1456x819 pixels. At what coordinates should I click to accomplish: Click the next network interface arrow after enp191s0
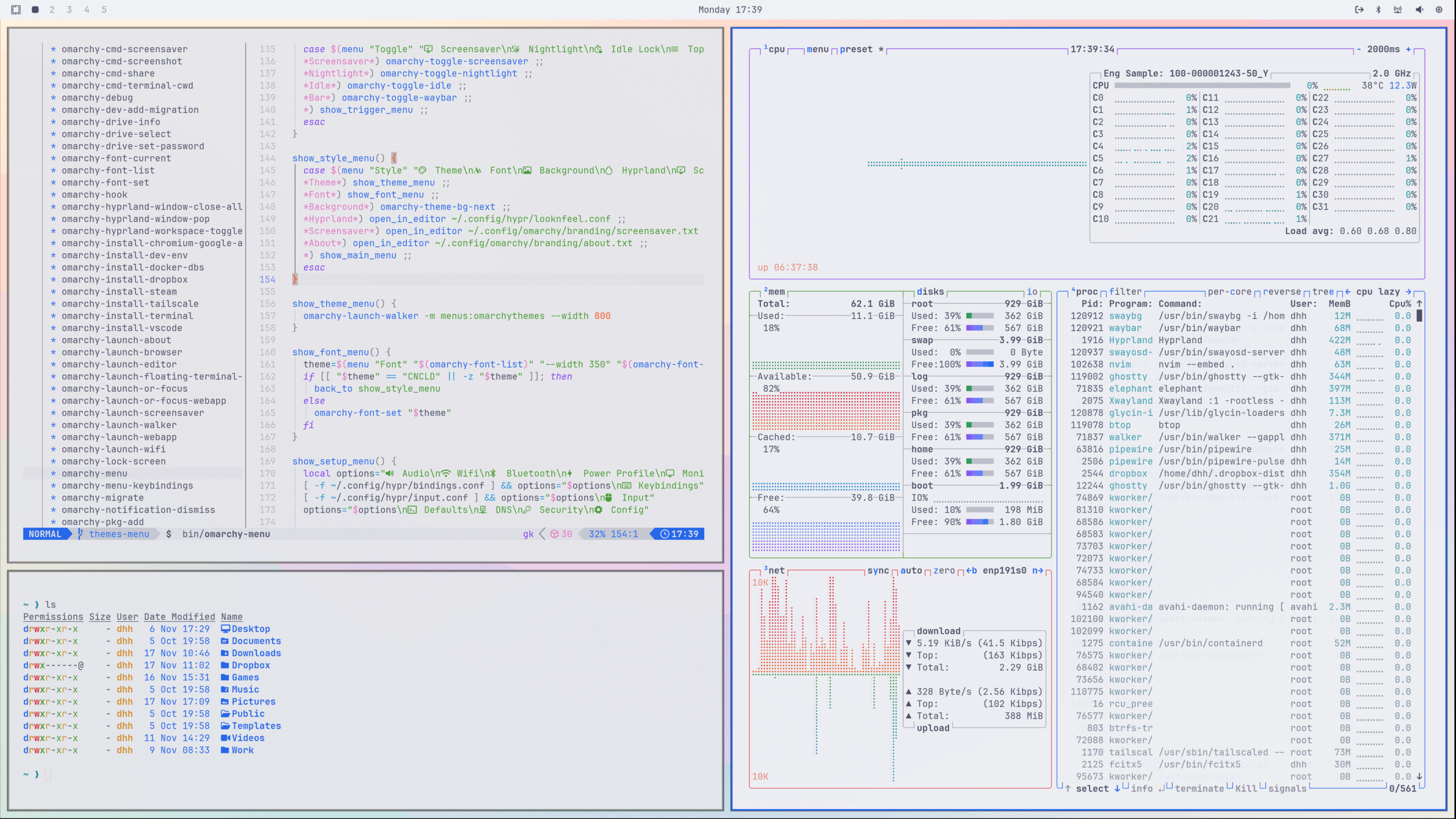tap(1037, 570)
